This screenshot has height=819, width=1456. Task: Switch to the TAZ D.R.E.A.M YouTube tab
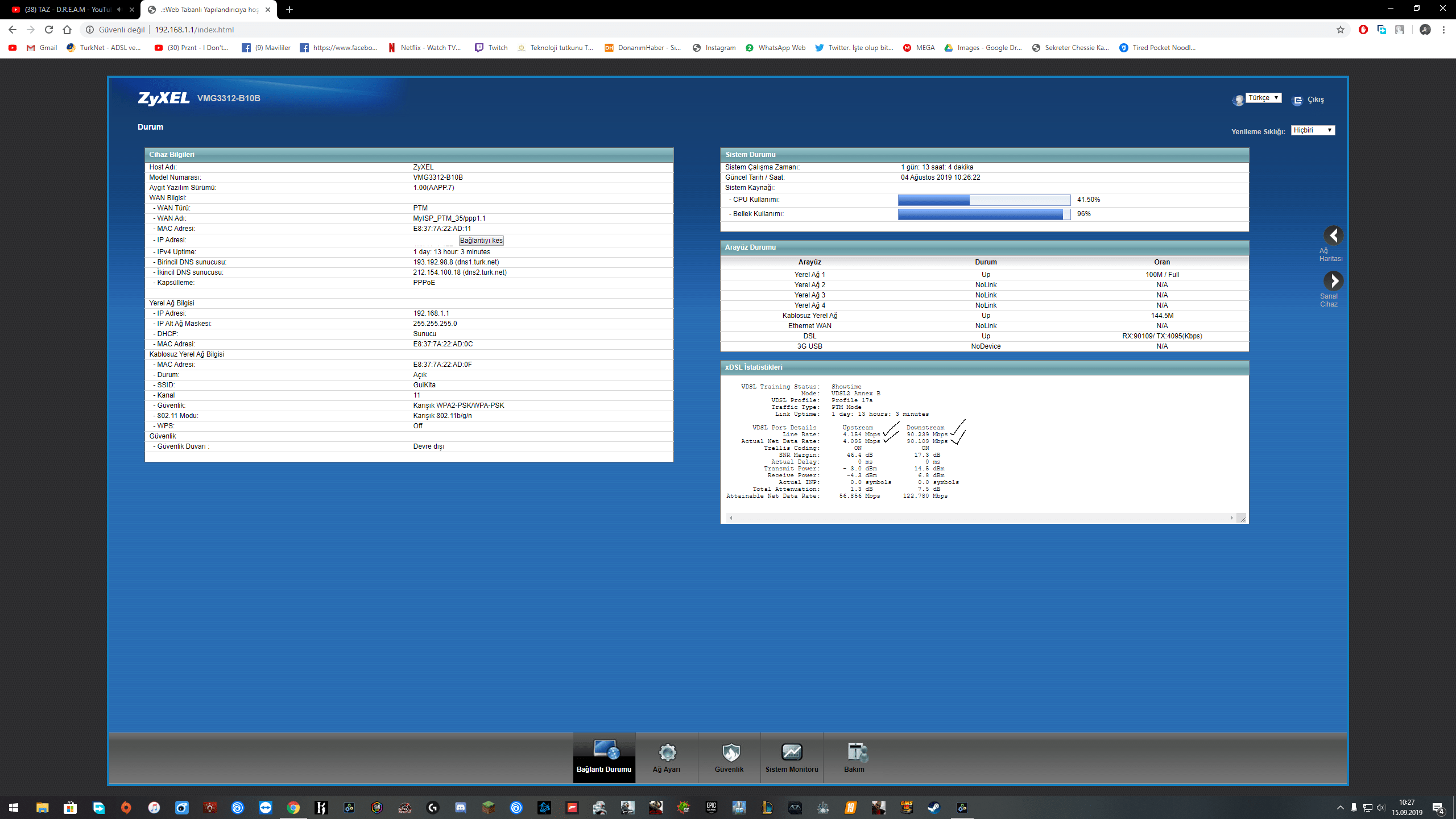click(68, 10)
